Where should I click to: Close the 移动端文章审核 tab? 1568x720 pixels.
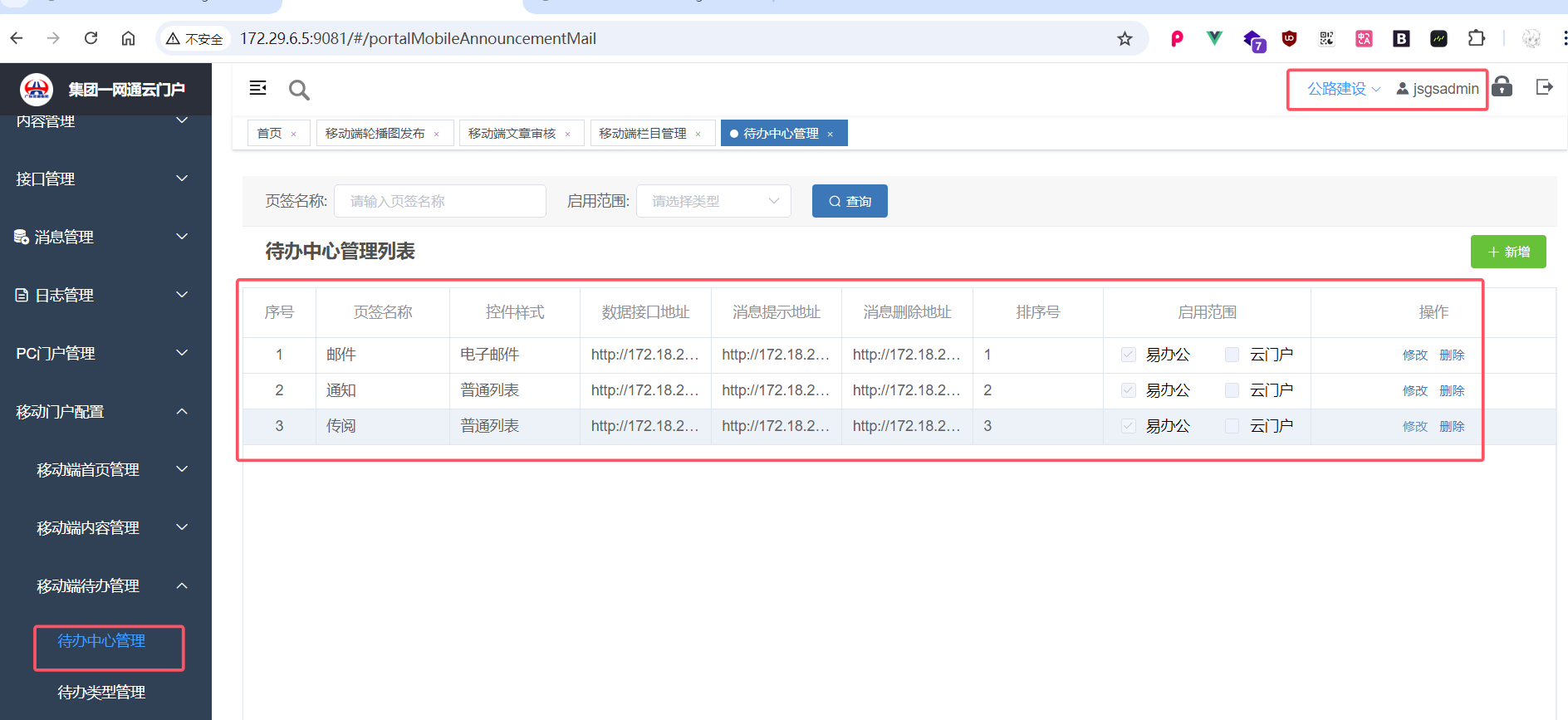[568, 134]
